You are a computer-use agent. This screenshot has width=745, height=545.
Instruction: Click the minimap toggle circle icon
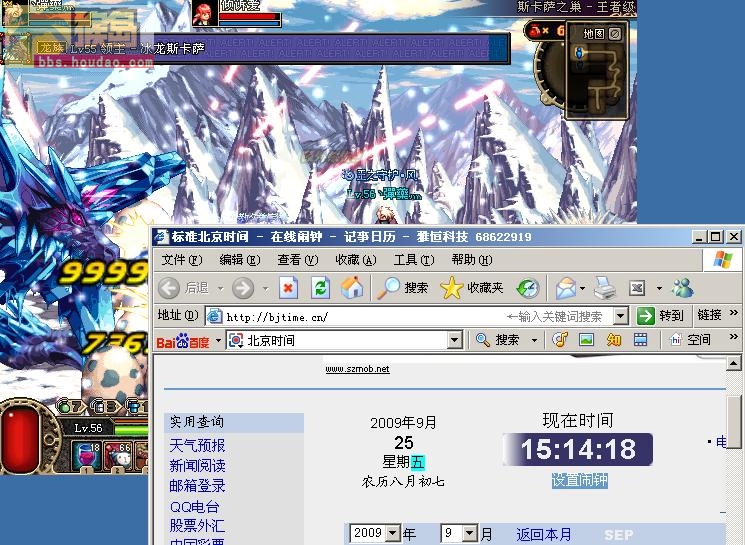[615, 34]
